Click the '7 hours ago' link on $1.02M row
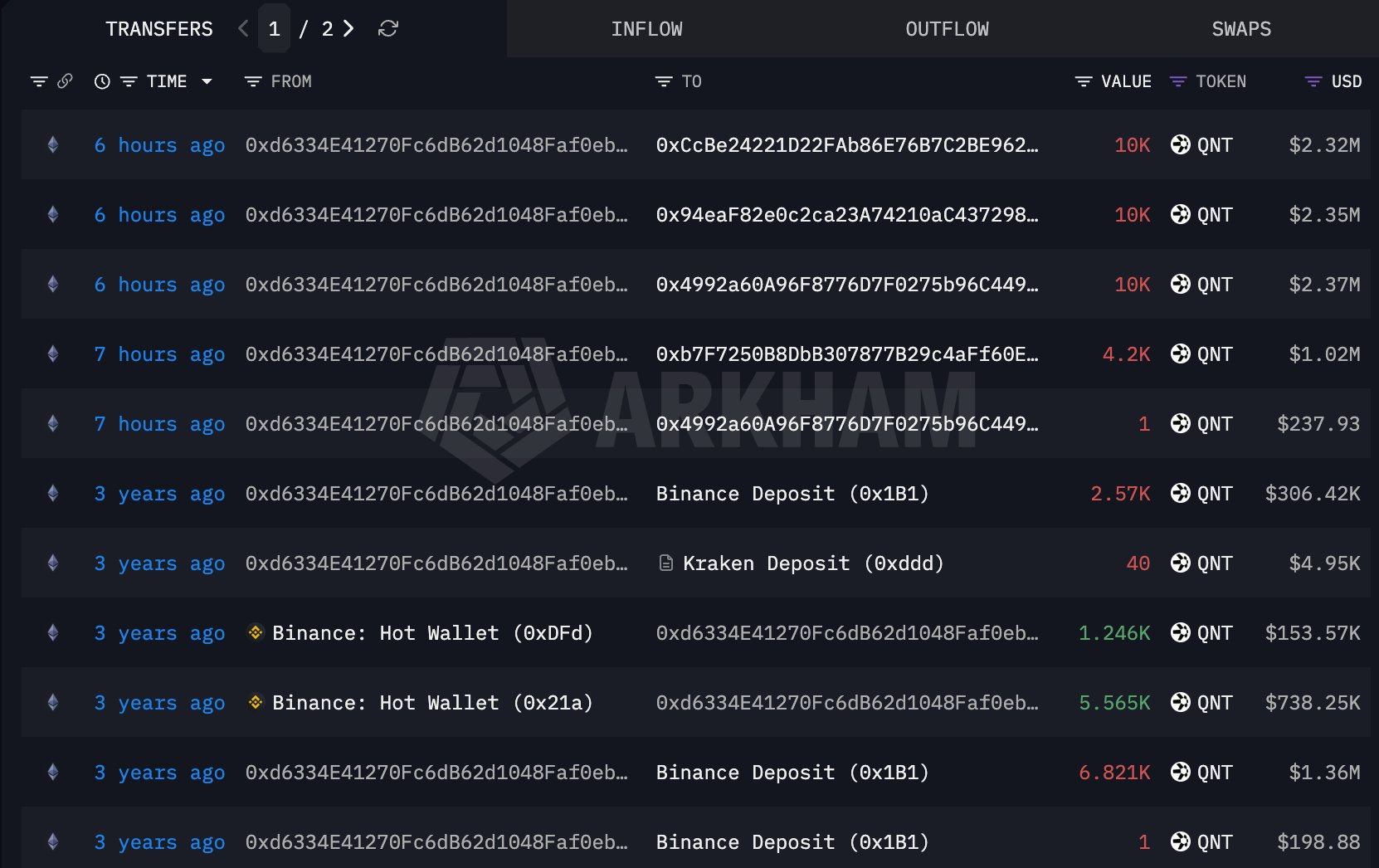Viewport: 1379px width, 868px height. (x=159, y=354)
